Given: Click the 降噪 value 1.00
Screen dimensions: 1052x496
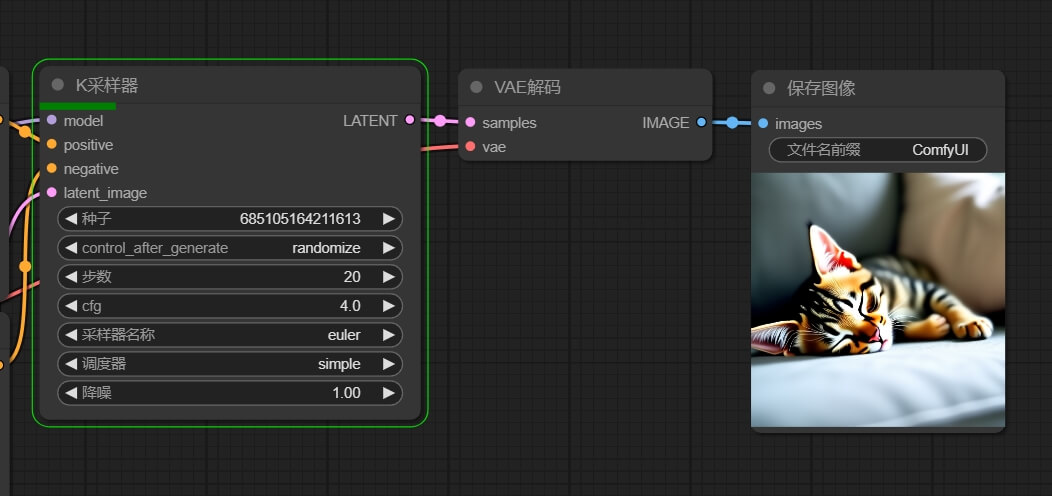Looking at the screenshot, I should [x=346, y=393].
